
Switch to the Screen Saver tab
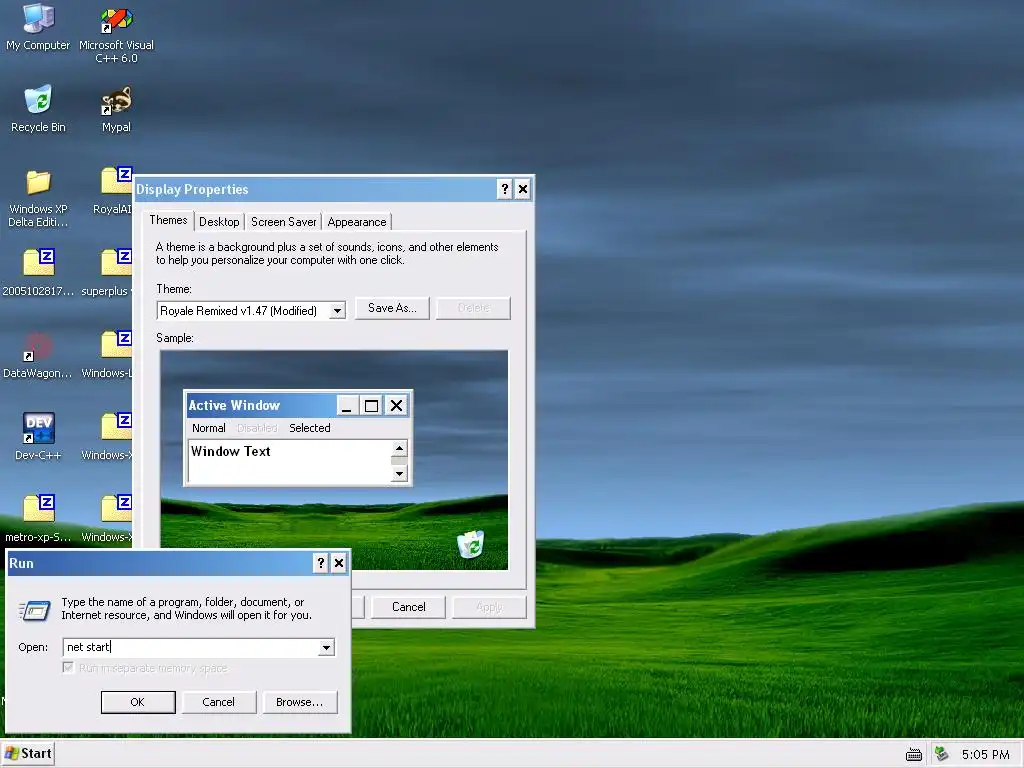coord(283,222)
